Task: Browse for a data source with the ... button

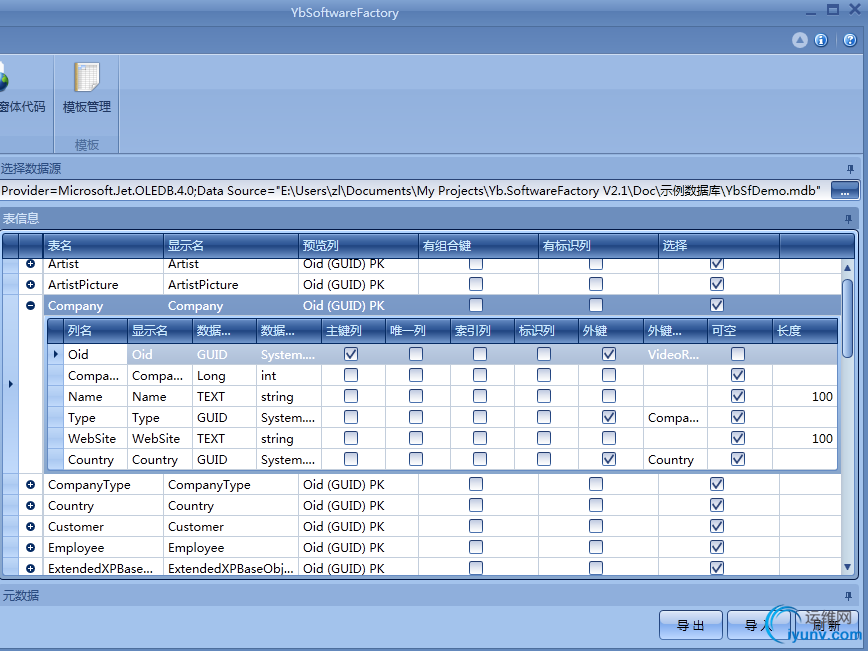Action: point(844,190)
